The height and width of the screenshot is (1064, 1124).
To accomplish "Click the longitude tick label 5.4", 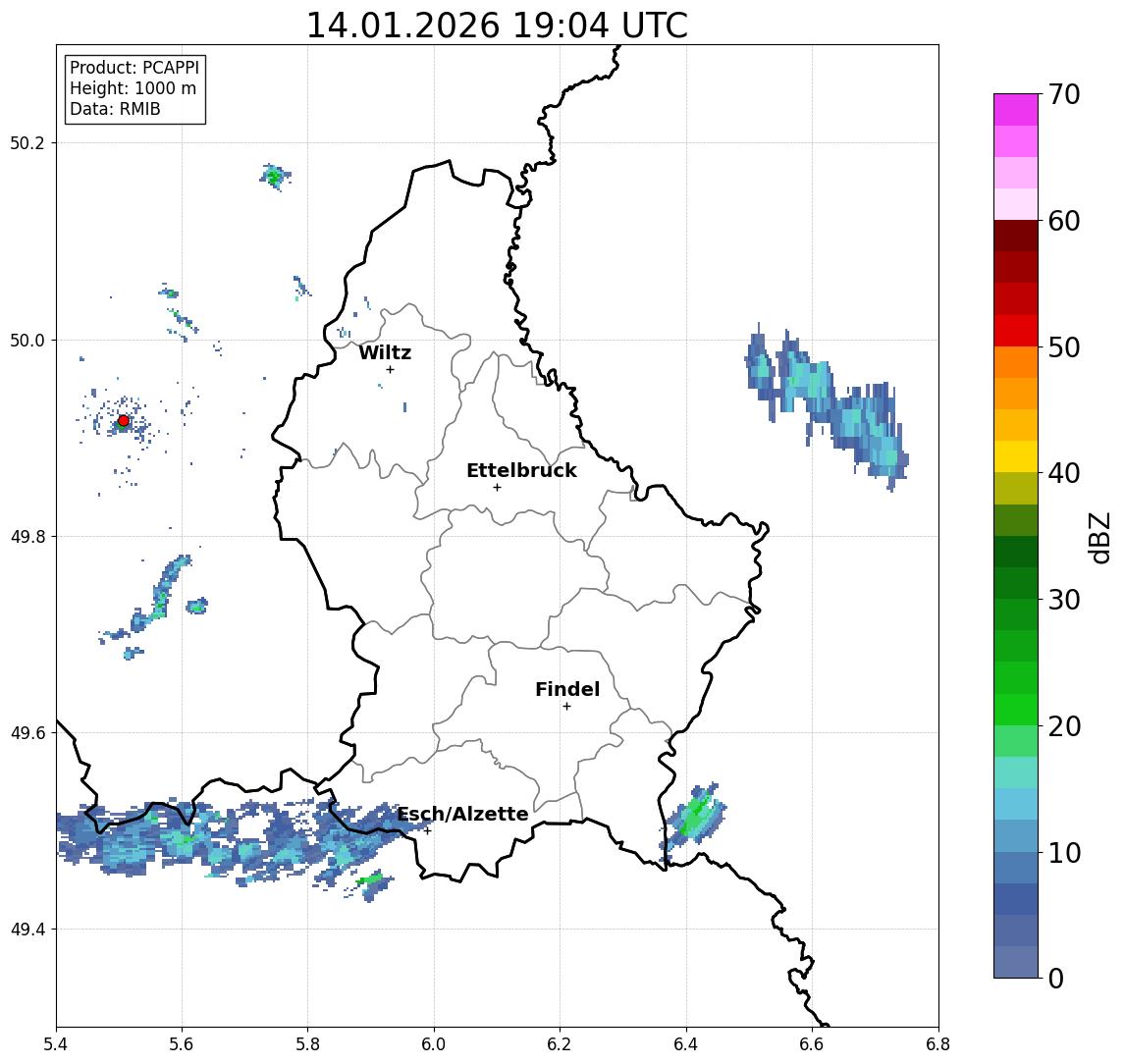I will pos(57,1044).
